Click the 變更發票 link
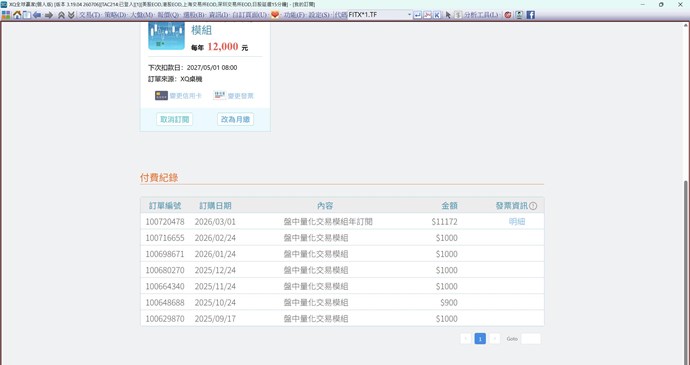Screen dimensions: 690x365 pyautogui.click(x=240, y=96)
